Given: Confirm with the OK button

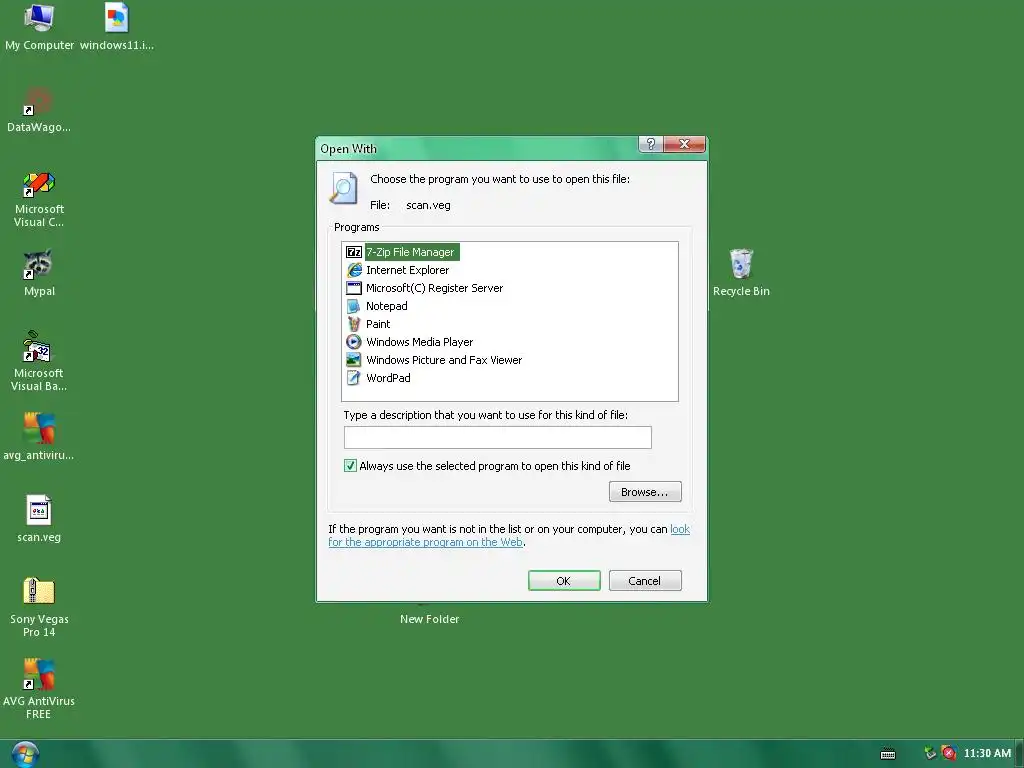Looking at the screenshot, I should click(564, 581).
